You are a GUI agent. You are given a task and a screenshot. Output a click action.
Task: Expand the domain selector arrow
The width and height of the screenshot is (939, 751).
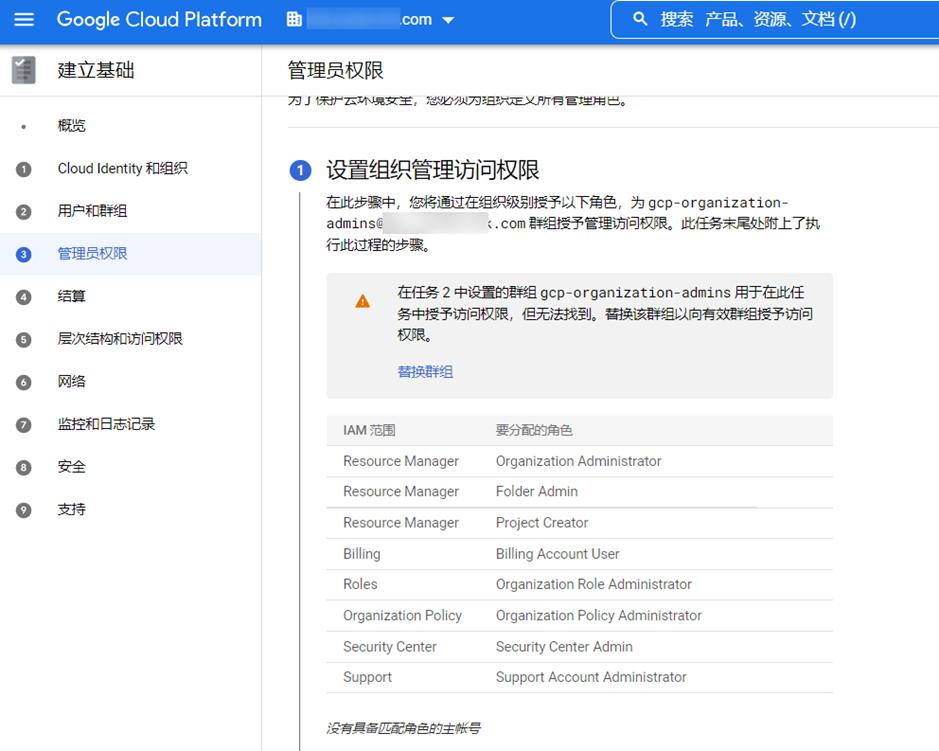click(447, 19)
